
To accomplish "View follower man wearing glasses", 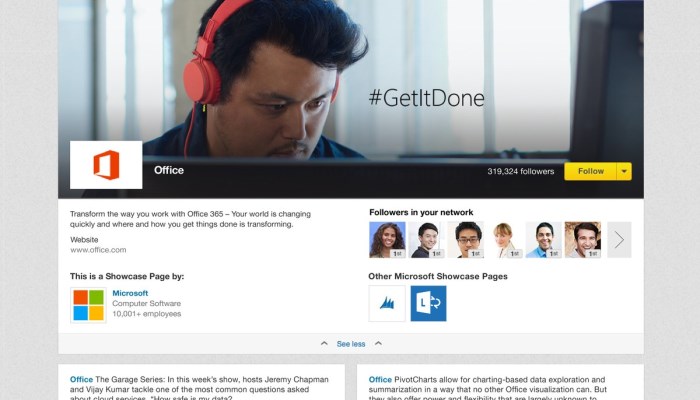I will point(466,240).
